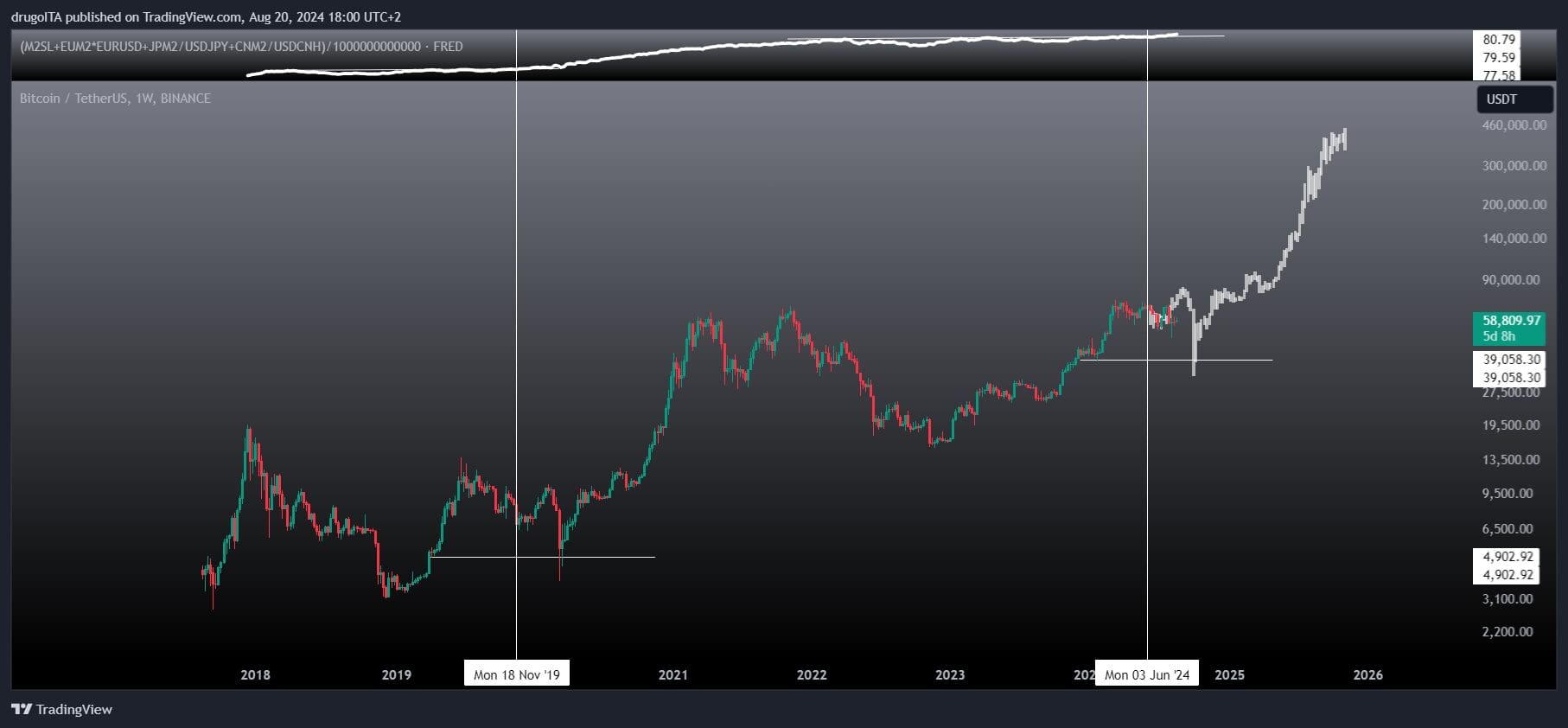Click the 300,000.00 price axis label

1514,165
